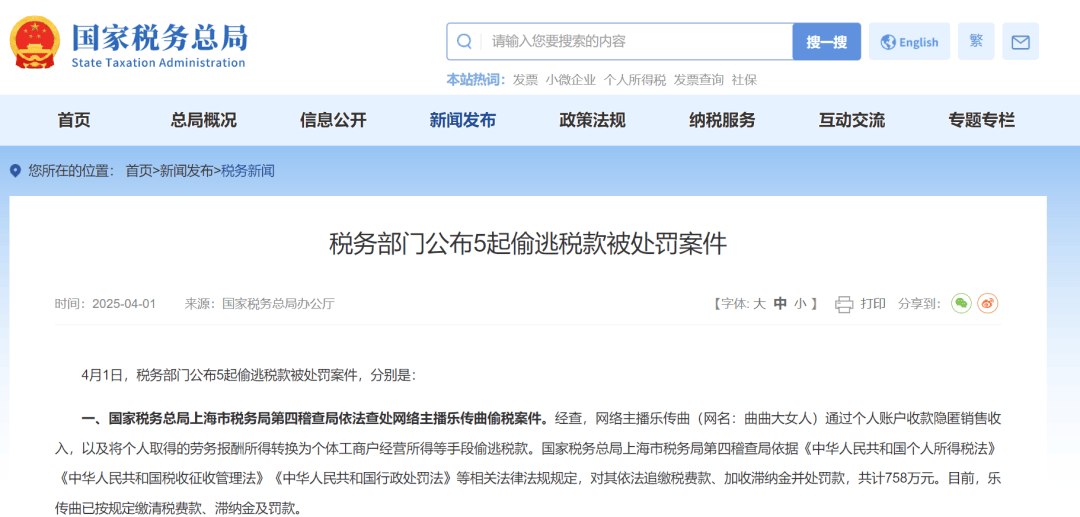Go to 新闻发布 in breadcrumb
The width and height of the screenshot is (1080, 517).
(187, 171)
